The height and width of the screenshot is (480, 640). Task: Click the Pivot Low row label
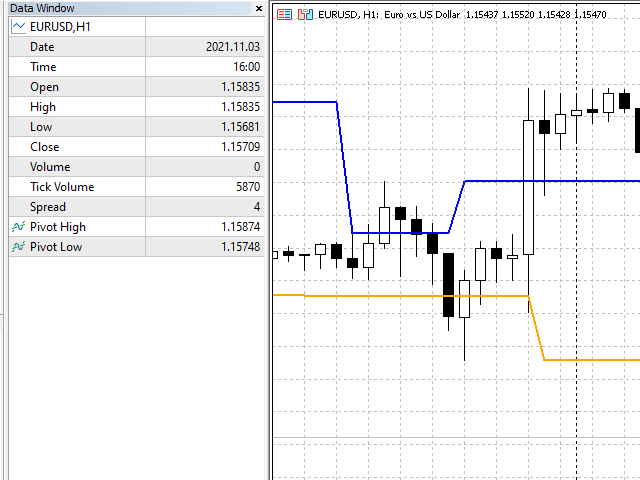[x=56, y=247]
